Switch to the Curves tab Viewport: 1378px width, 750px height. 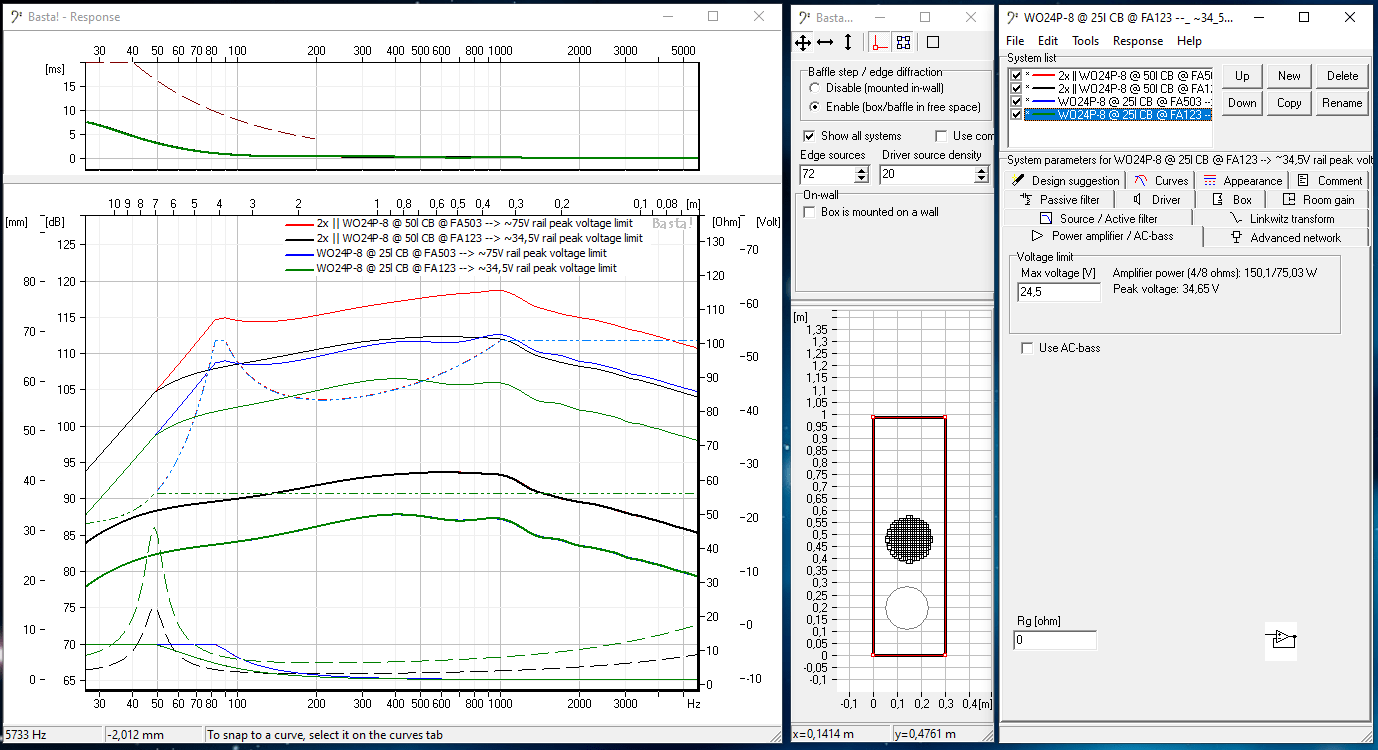click(x=1160, y=181)
